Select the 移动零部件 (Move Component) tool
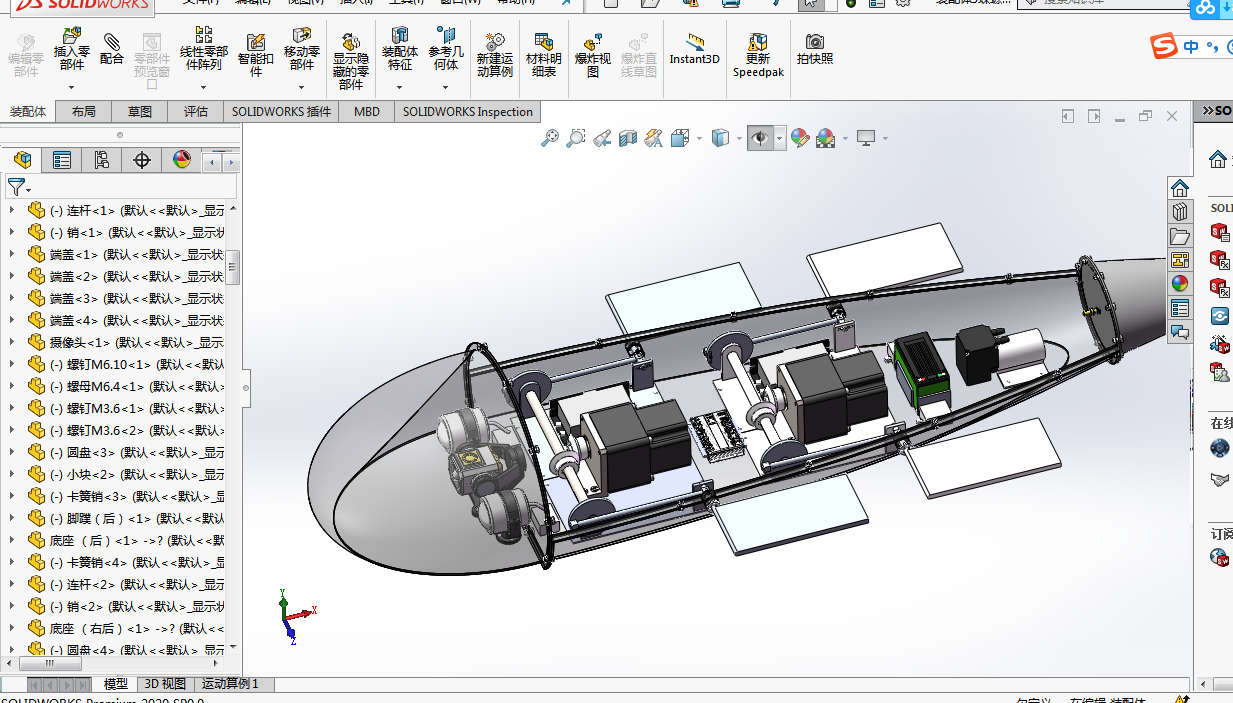 tap(301, 50)
